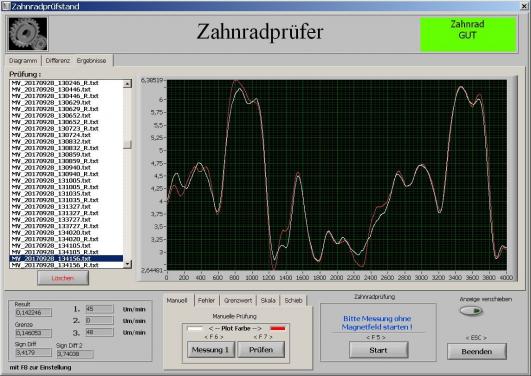The width and height of the screenshot is (531, 376).
Task: Click the file list scroll down arrow
Action: 127,264
